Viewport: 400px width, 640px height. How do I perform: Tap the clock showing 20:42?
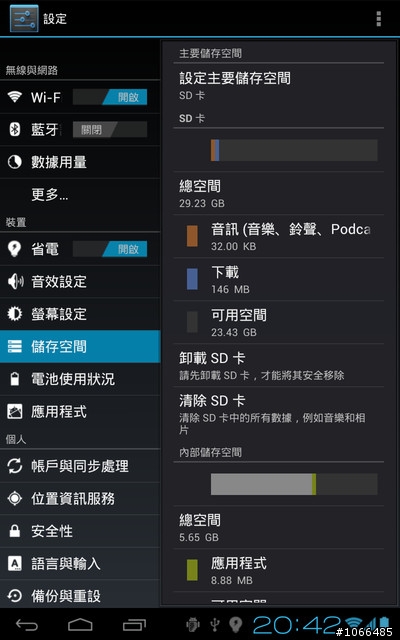[x=297, y=625]
